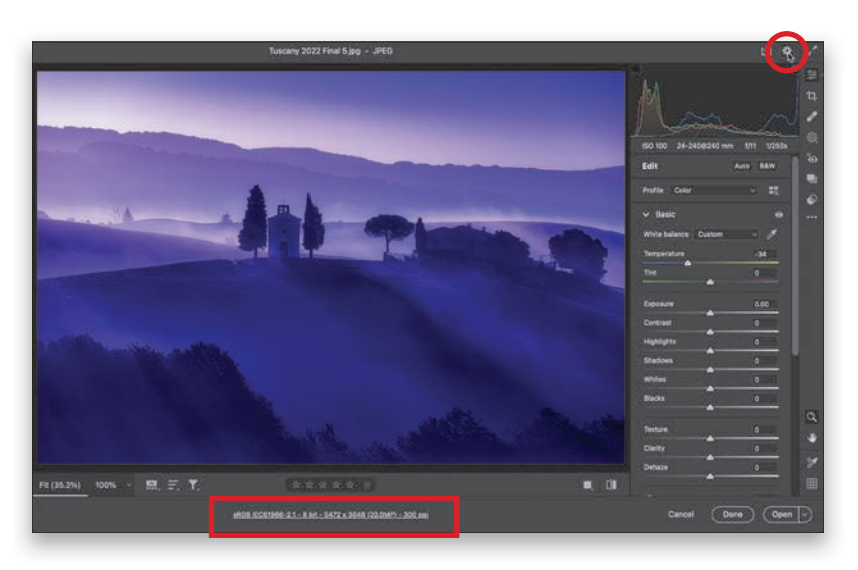
Task: Select the Healing brush tool
Action: click(x=812, y=117)
